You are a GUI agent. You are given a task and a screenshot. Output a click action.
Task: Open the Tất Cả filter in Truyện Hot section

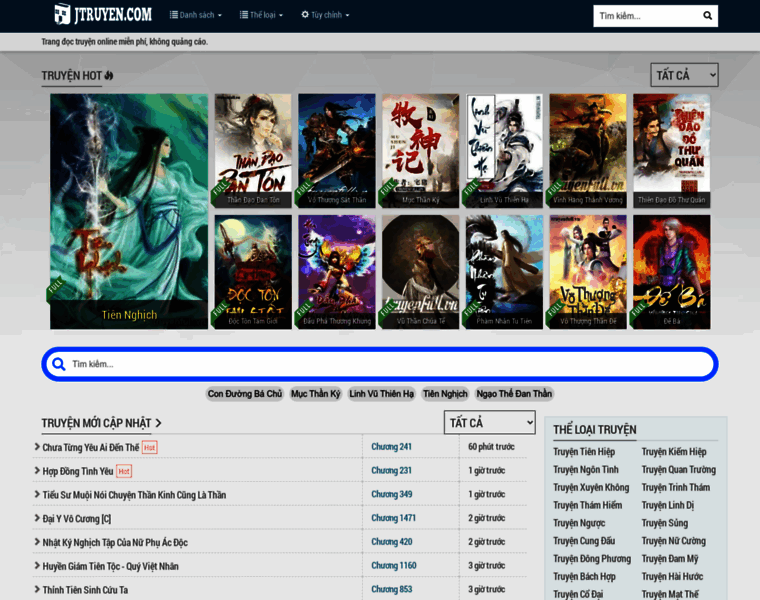(684, 75)
